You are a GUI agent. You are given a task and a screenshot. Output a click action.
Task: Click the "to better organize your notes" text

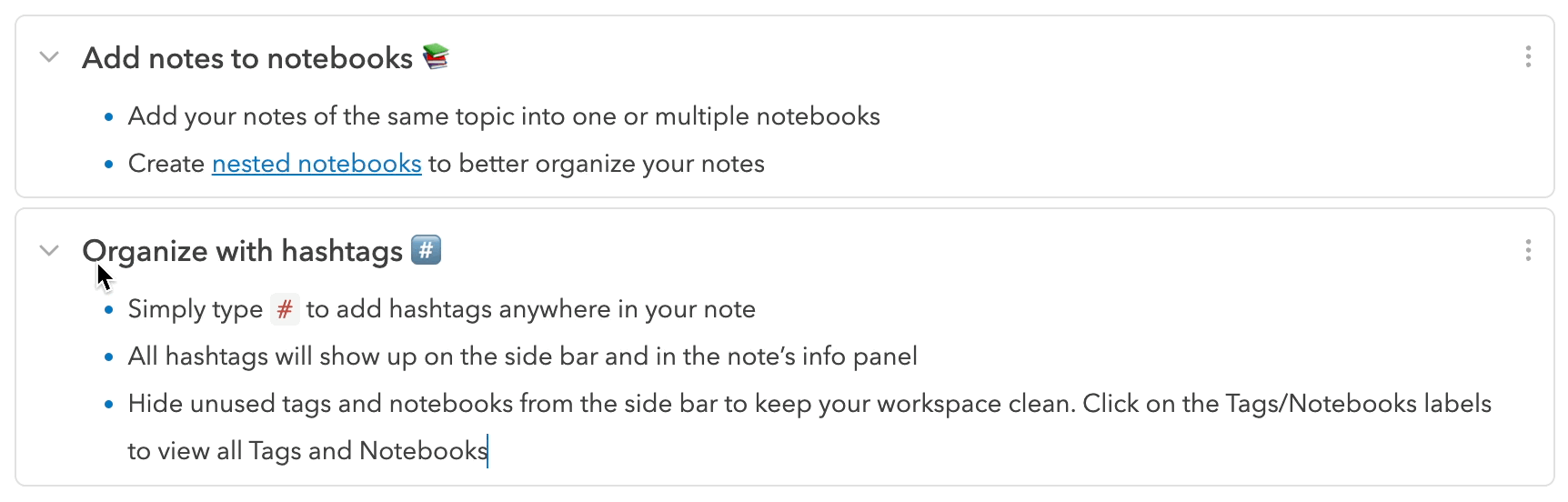[597, 164]
